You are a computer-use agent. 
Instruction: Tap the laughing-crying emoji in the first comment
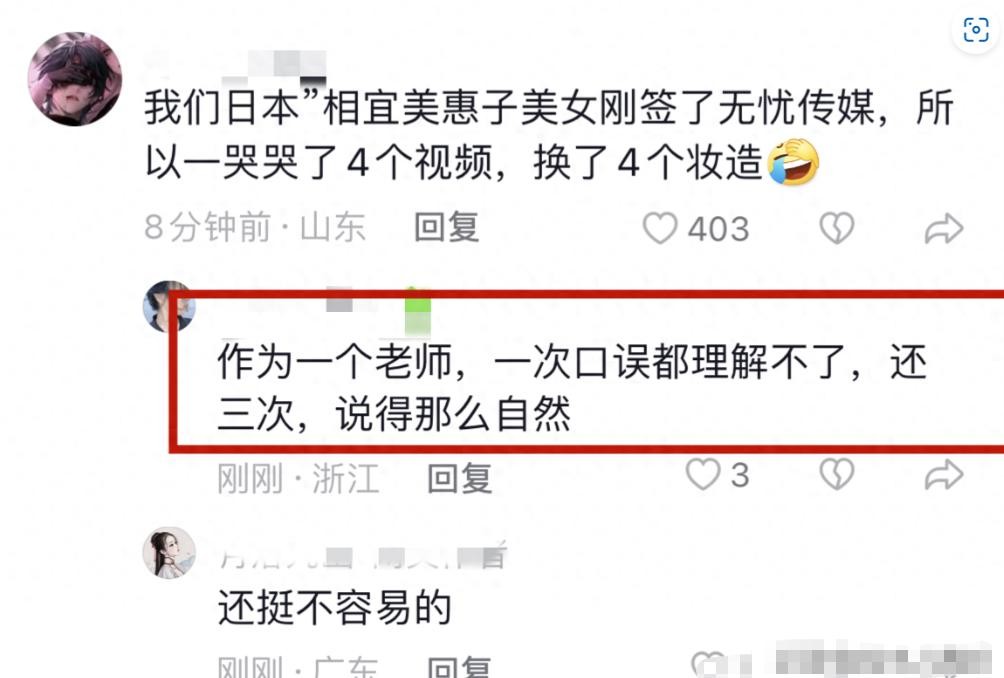point(793,163)
